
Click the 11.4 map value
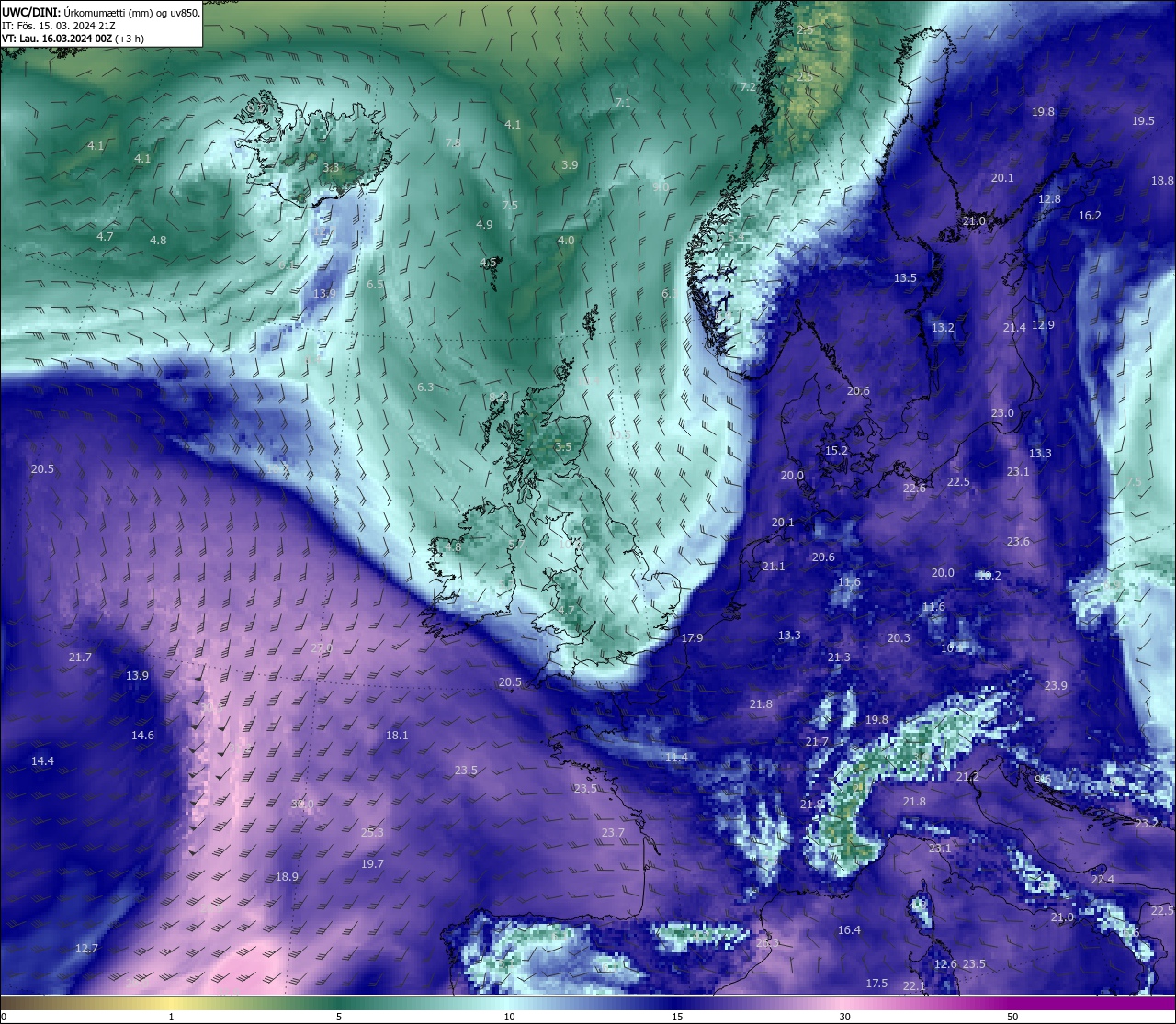tap(676, 758)
